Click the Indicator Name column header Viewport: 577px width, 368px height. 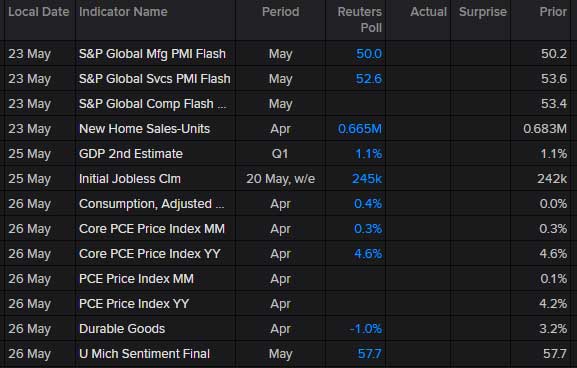(123, 12)
